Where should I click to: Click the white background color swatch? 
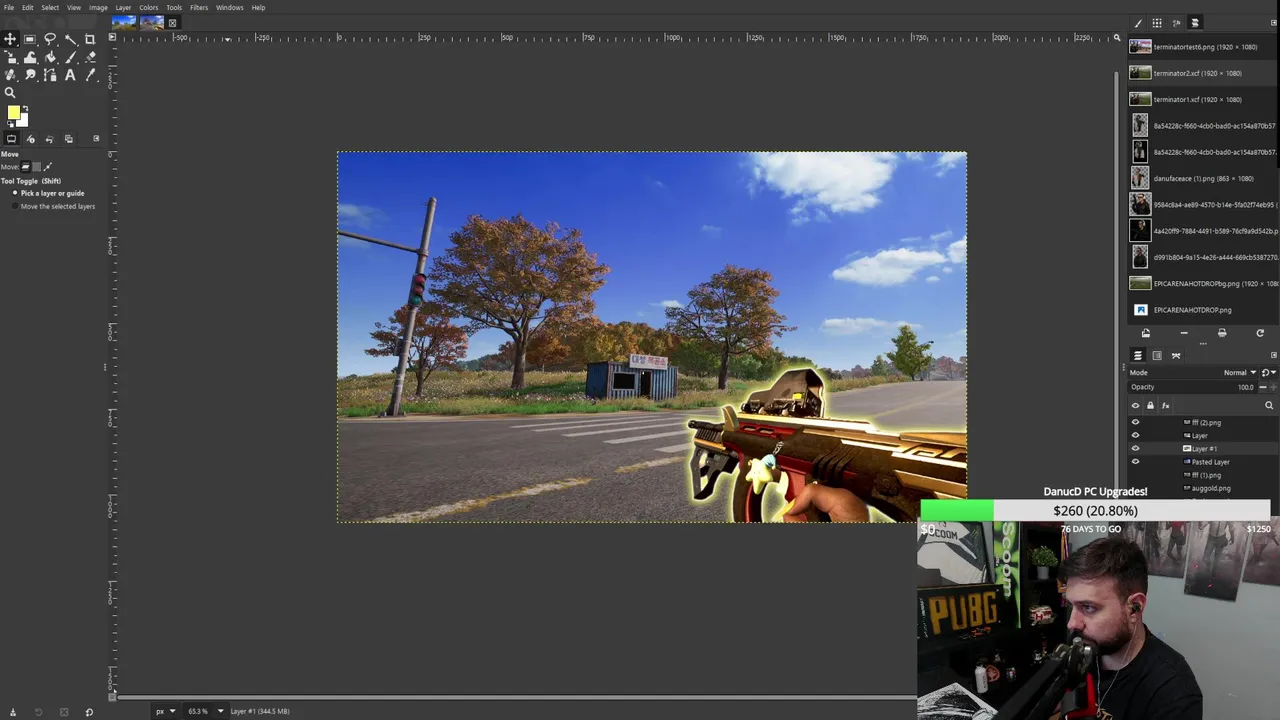click(x=22, y=120)
